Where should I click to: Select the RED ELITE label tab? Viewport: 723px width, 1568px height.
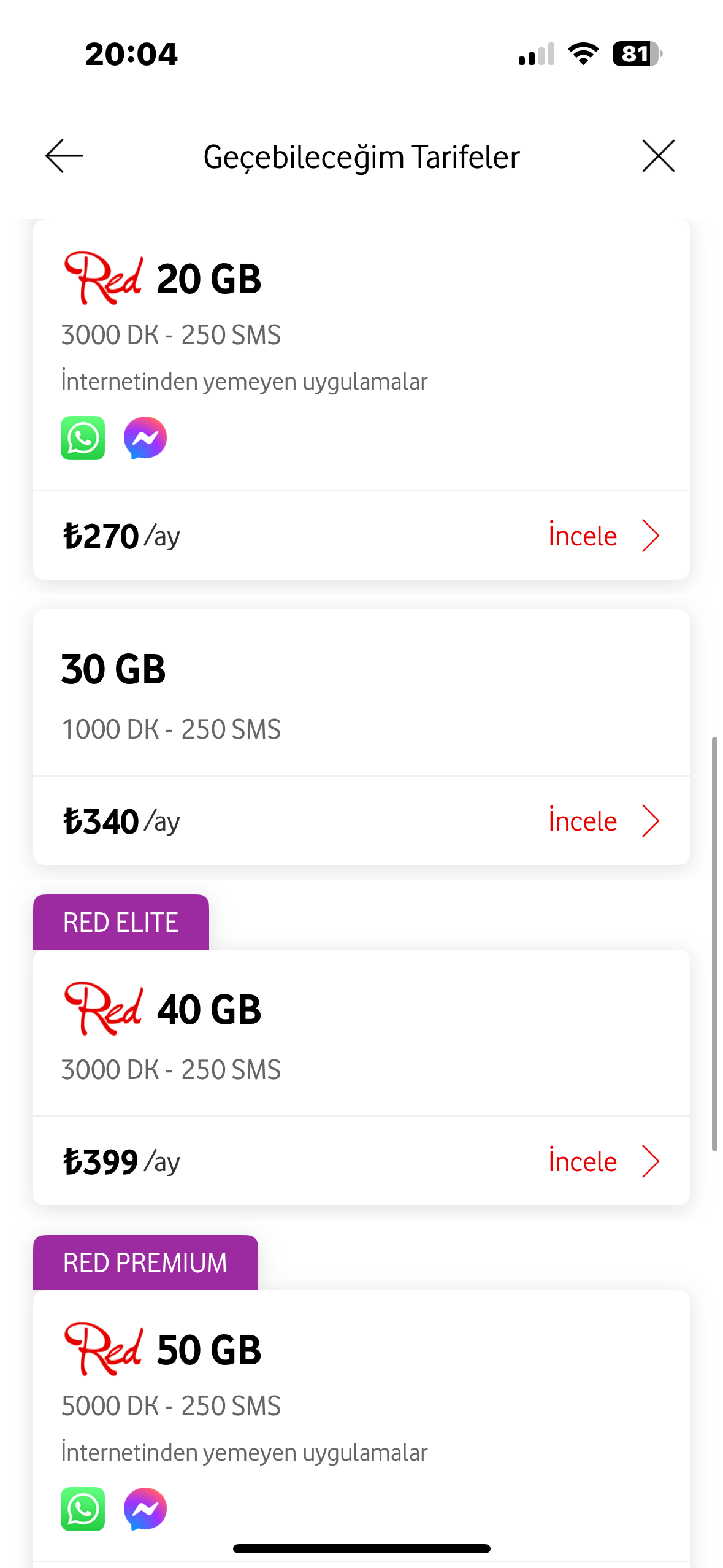tap(121, 922)
